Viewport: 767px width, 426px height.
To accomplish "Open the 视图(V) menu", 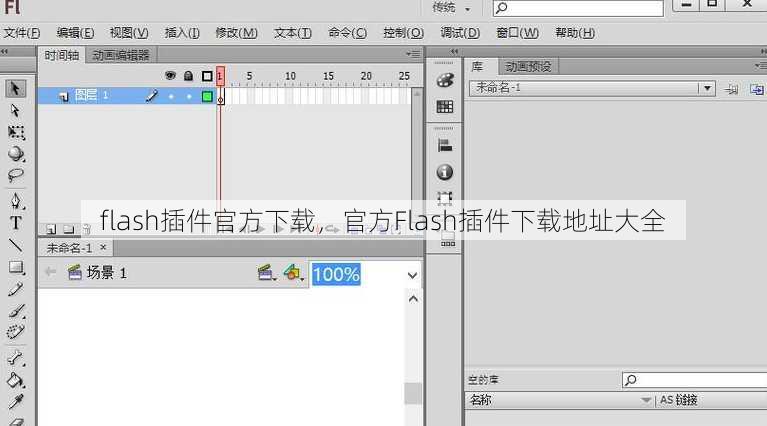I will [129, 33].
